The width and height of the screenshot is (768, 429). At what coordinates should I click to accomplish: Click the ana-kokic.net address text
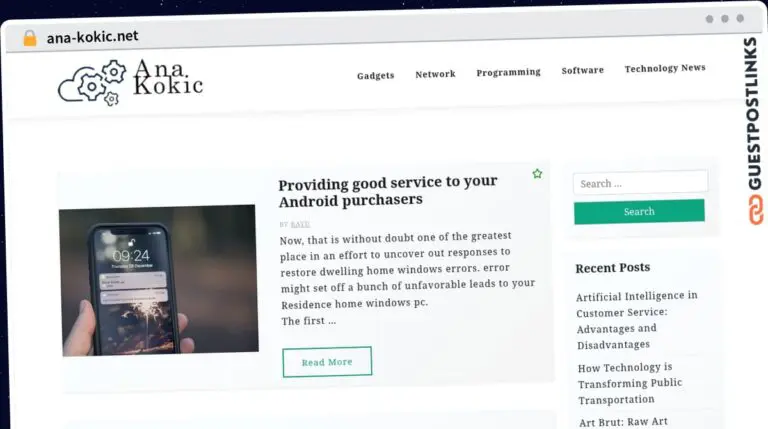click(93, 37)
